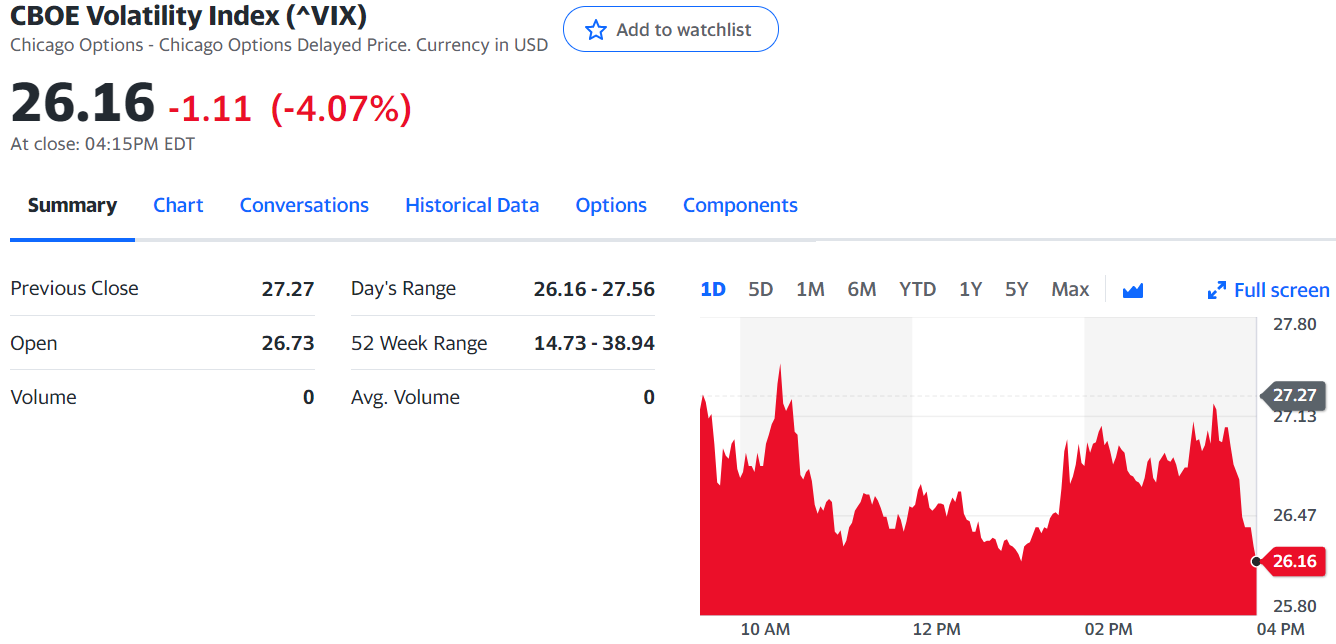The height and width of the screenshot is (644, 1336).
Task: Open the chart type area-chart icon
Action: click(1133, 290)
